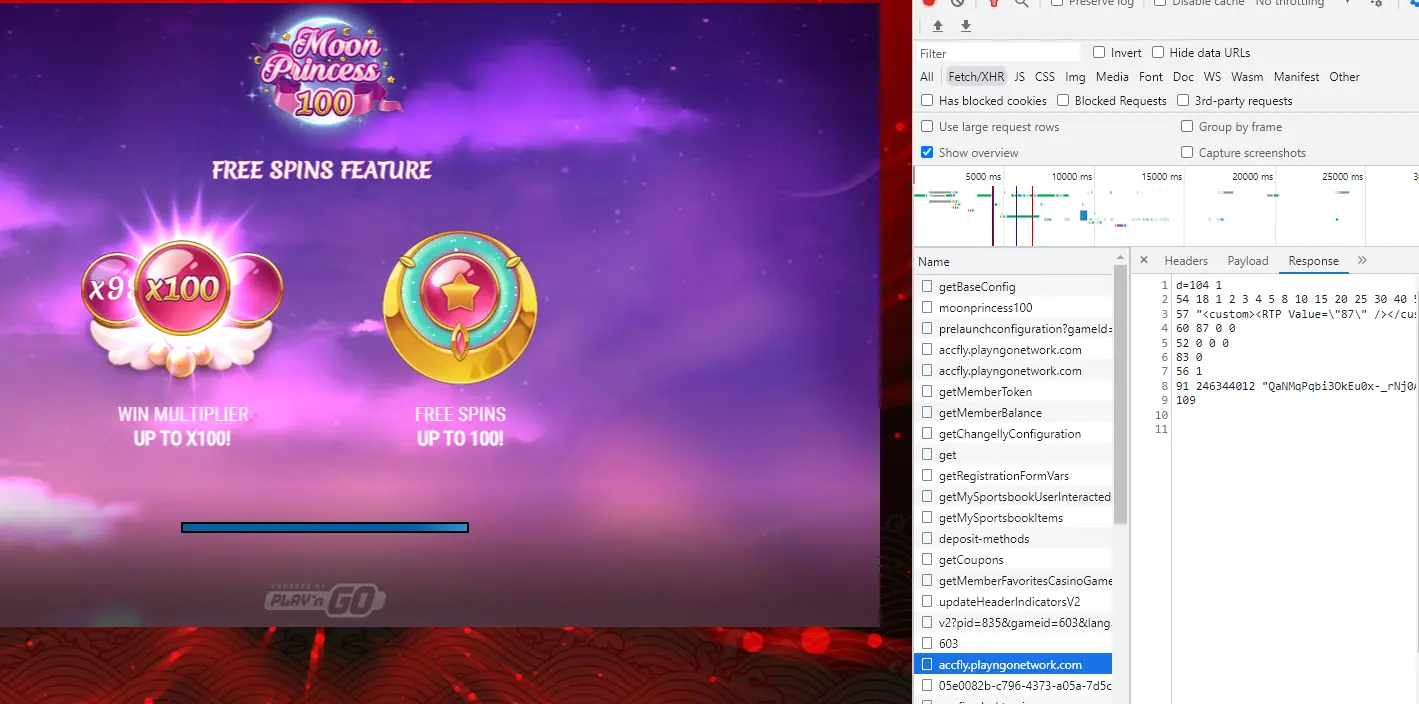Click the export HAR download arrow
1419x704 pixels.
pos(966,26)
